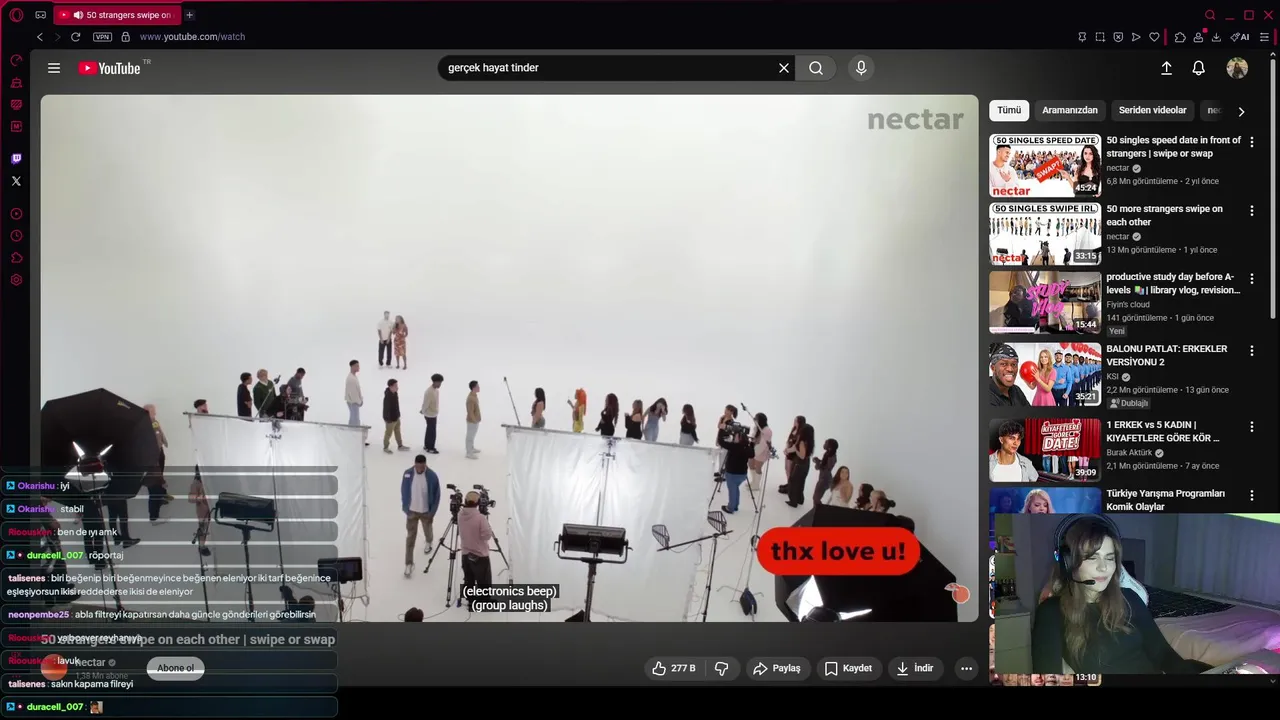Toggle the VPN badge
This screenshot has width=1280, height=720.
click(102, 37)
